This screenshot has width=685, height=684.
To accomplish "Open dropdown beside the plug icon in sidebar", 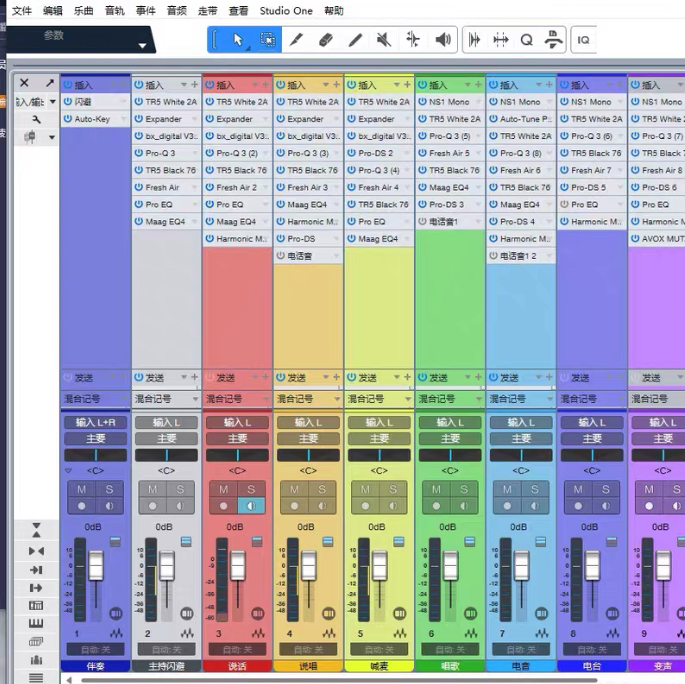I will [x=52, y=138].
